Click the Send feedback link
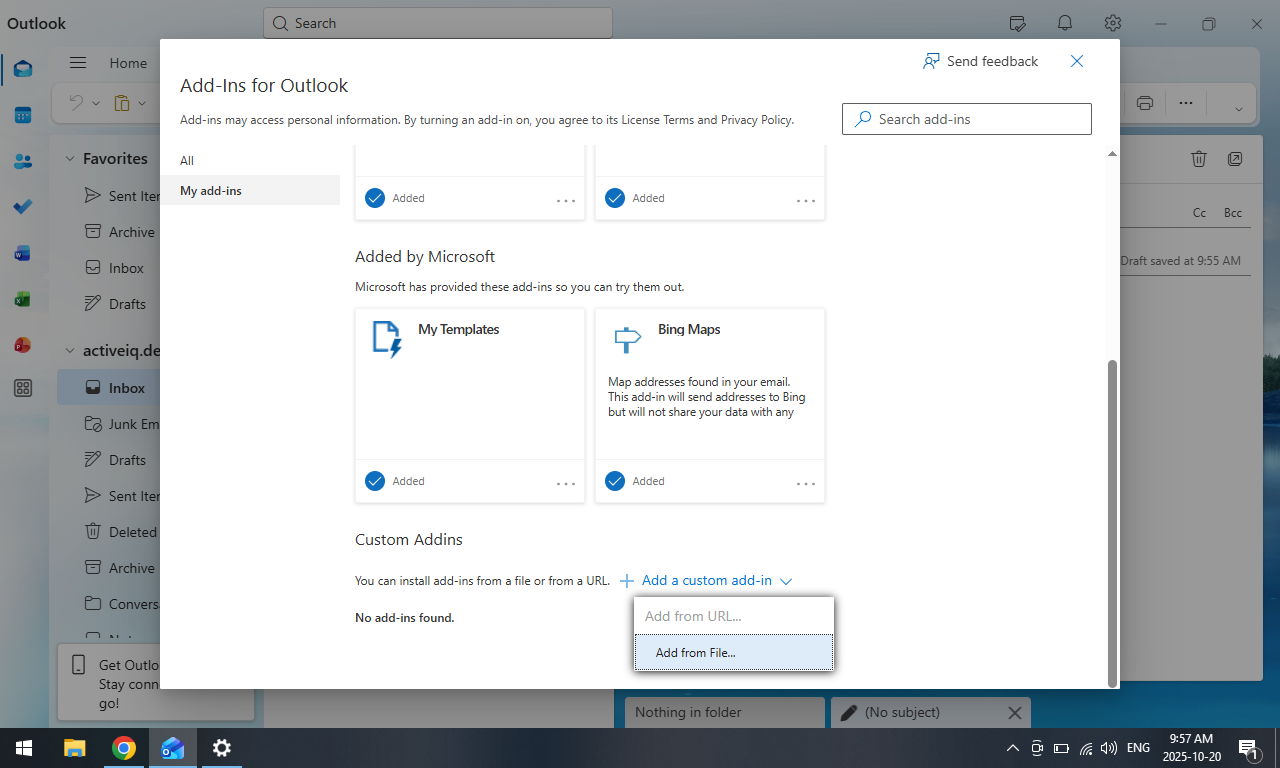1280x768 pixels. (980, 61)
